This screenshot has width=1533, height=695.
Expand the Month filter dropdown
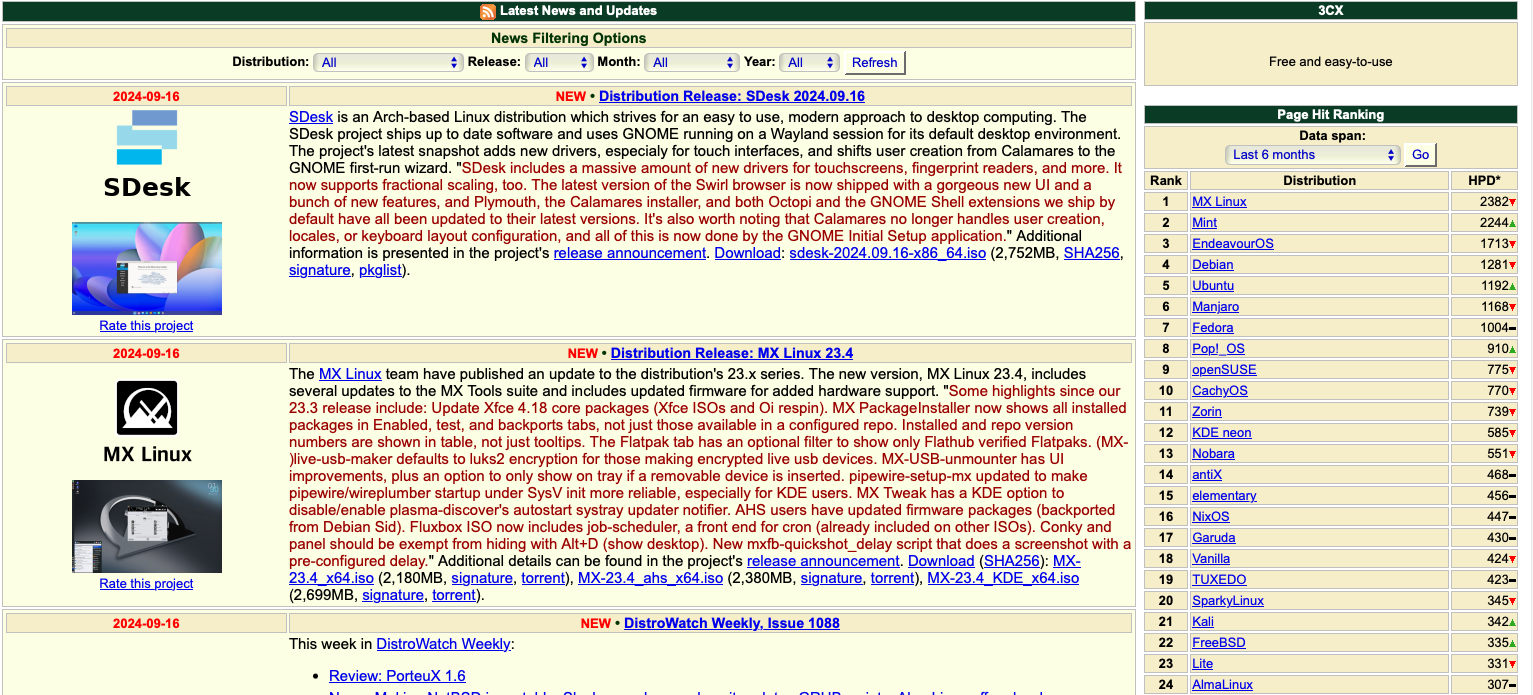click(x=693, y=62)
